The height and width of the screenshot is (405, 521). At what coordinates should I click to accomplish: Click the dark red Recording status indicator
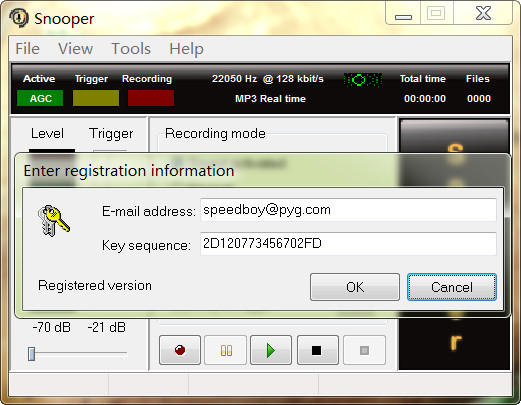pyautogui.click(x=151, y=98)
